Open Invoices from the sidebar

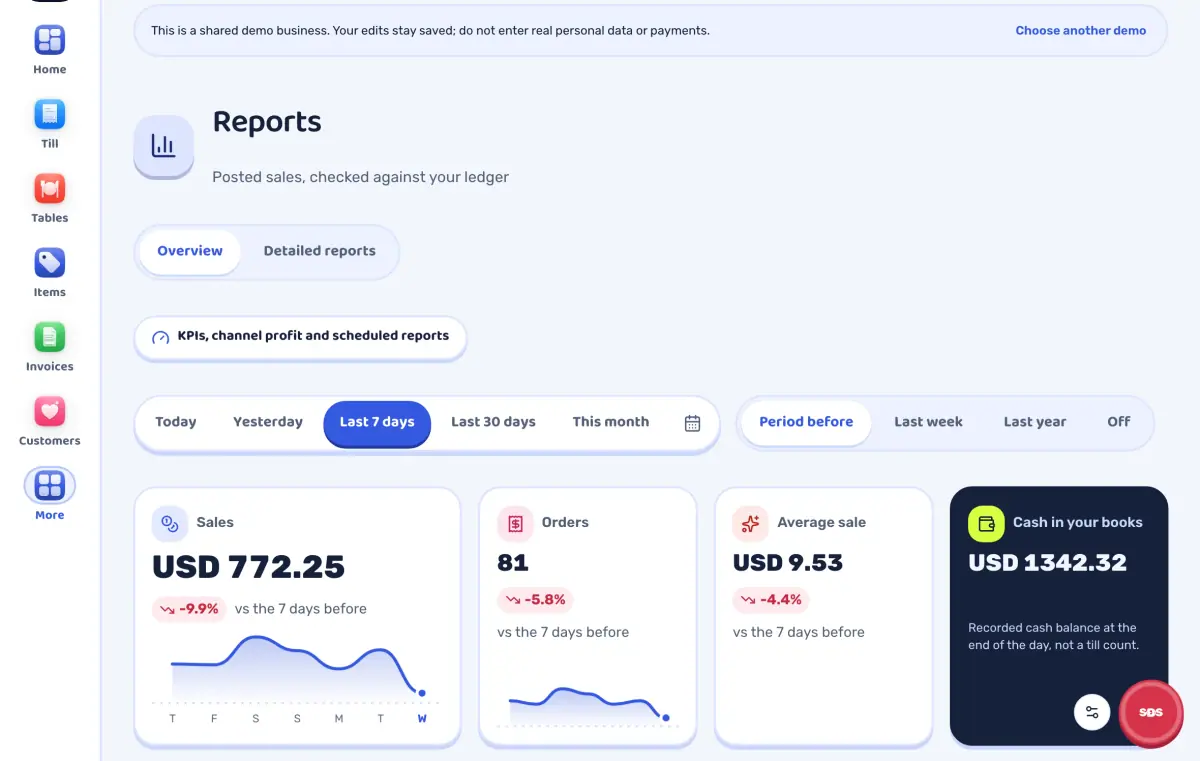[x=49, y=337]
